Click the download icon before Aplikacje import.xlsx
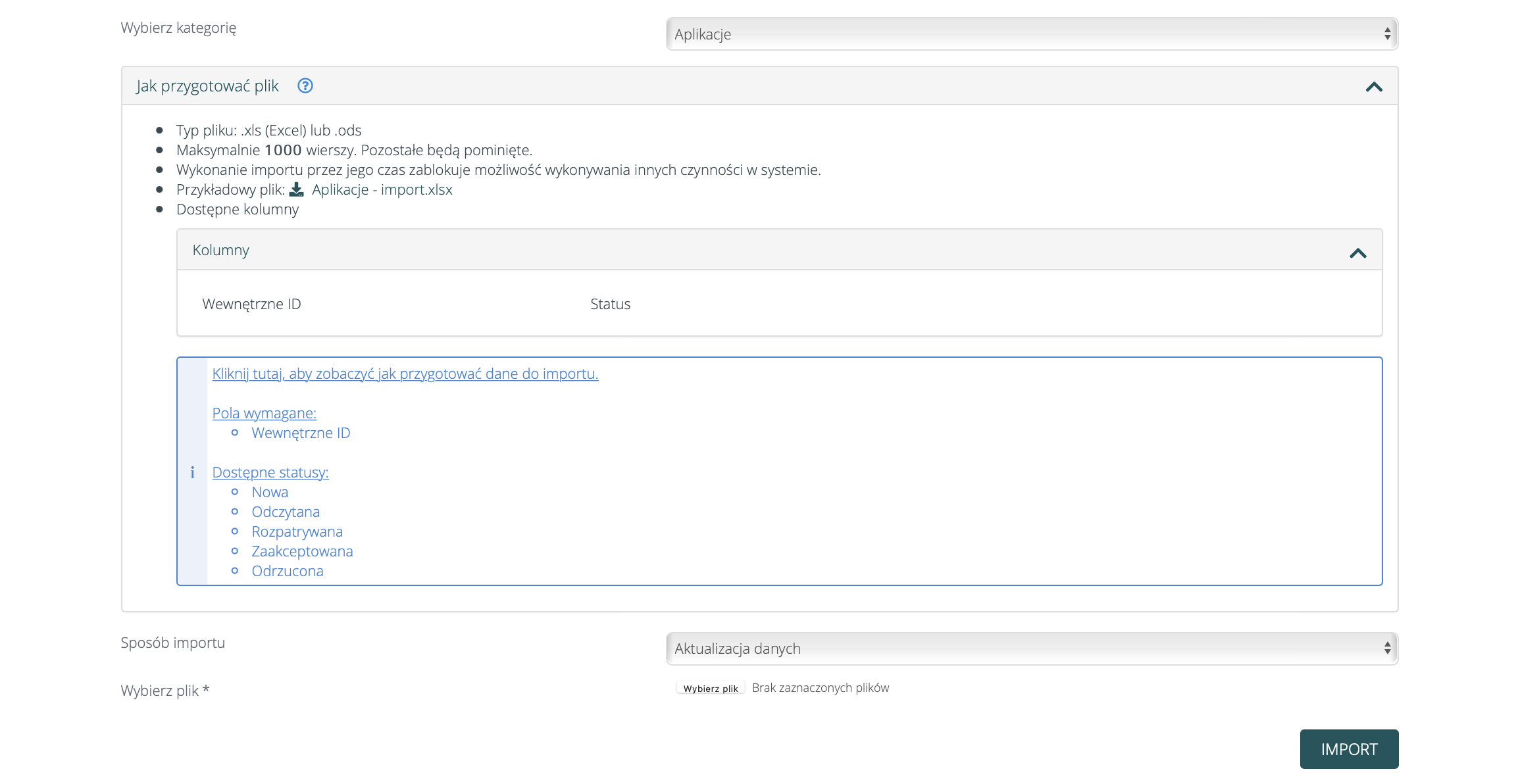This screenshot has height=784, width=1516. (x=297, y=189)
